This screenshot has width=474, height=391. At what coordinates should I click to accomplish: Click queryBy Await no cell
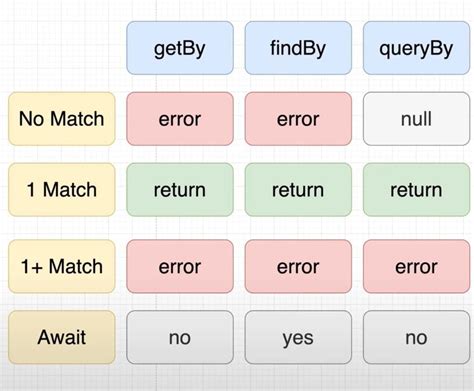(416, 337)
